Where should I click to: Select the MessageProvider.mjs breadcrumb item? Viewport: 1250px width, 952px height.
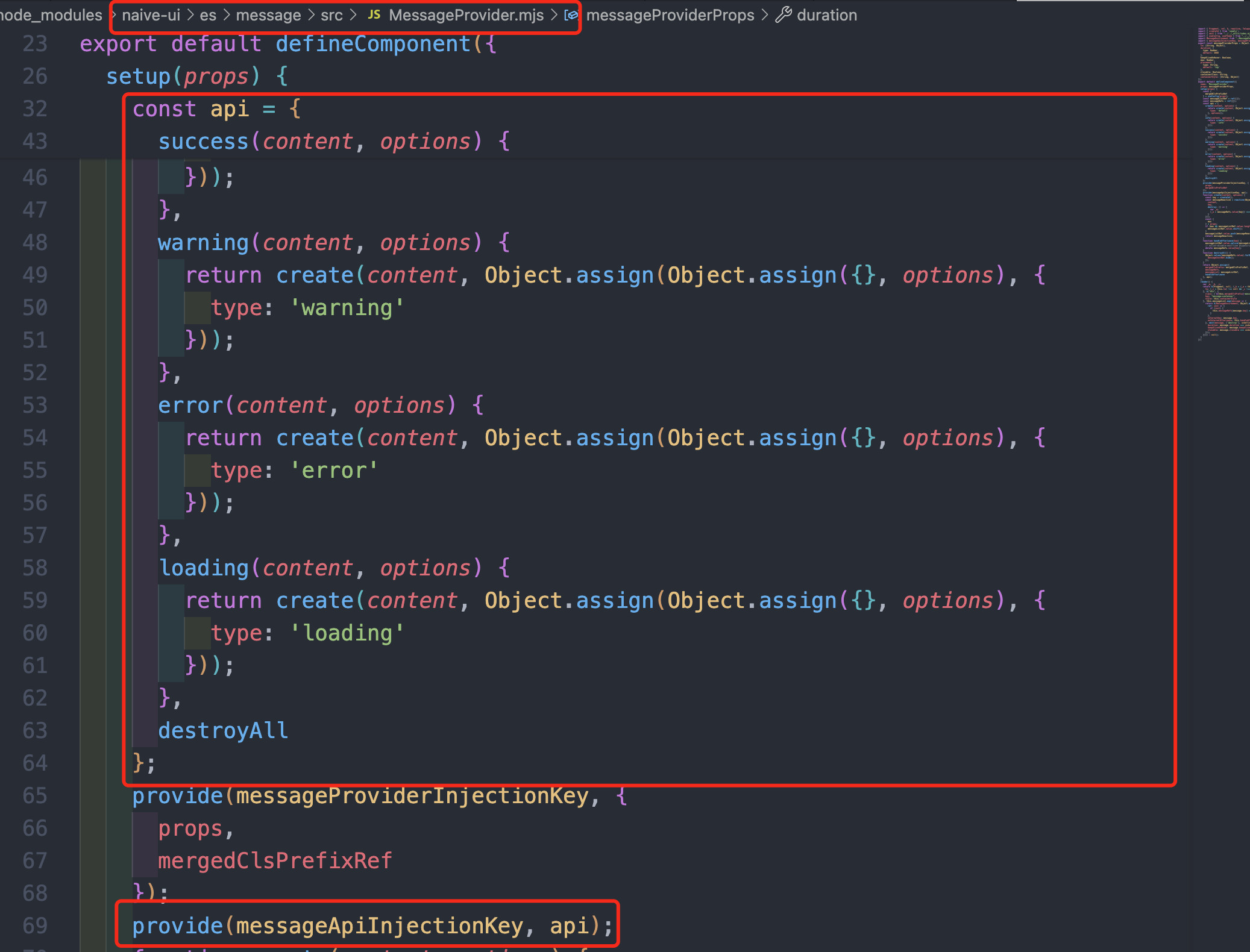click(466, 15)
